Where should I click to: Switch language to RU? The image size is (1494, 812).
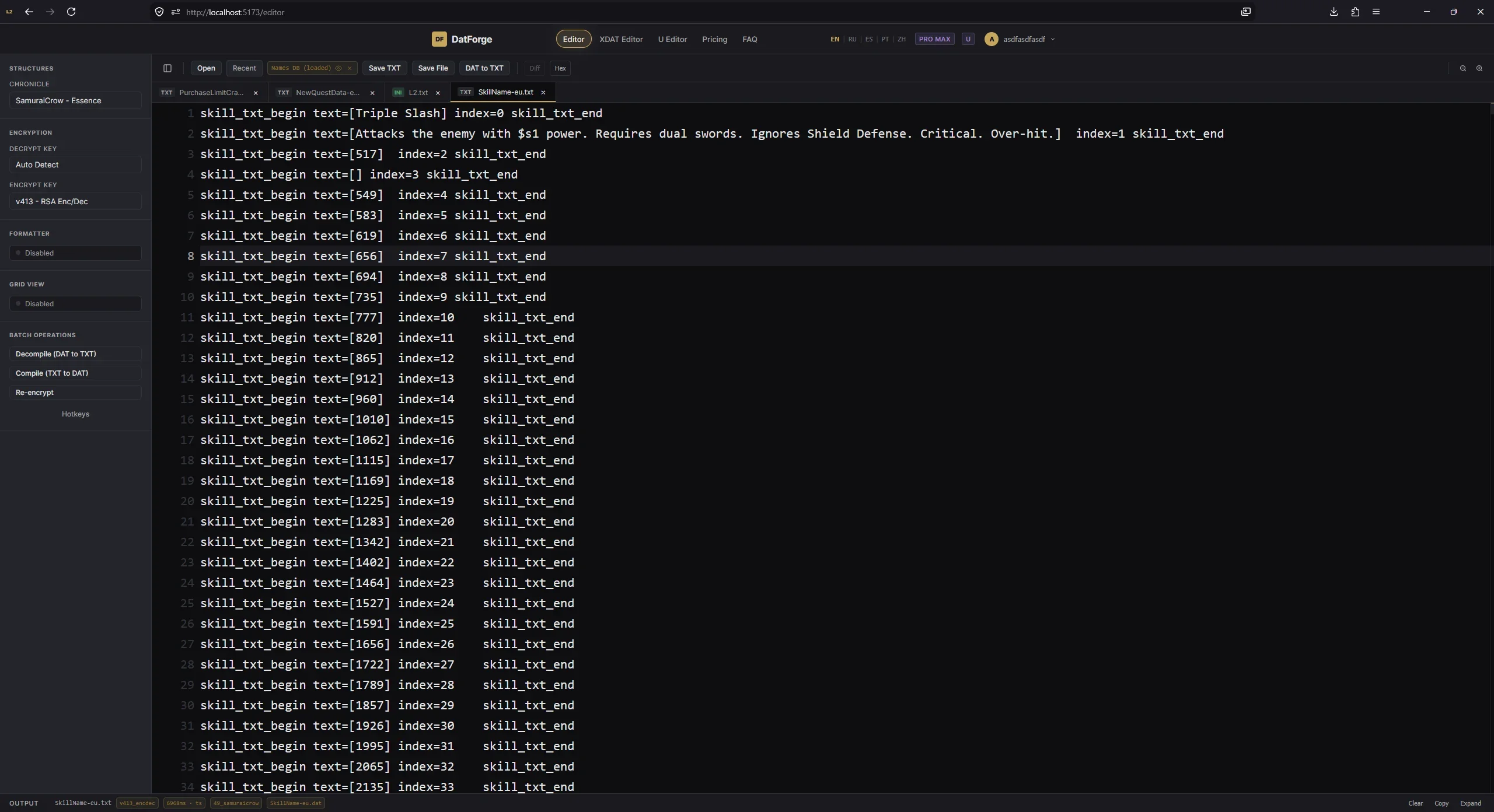click(x=852, y=39)
